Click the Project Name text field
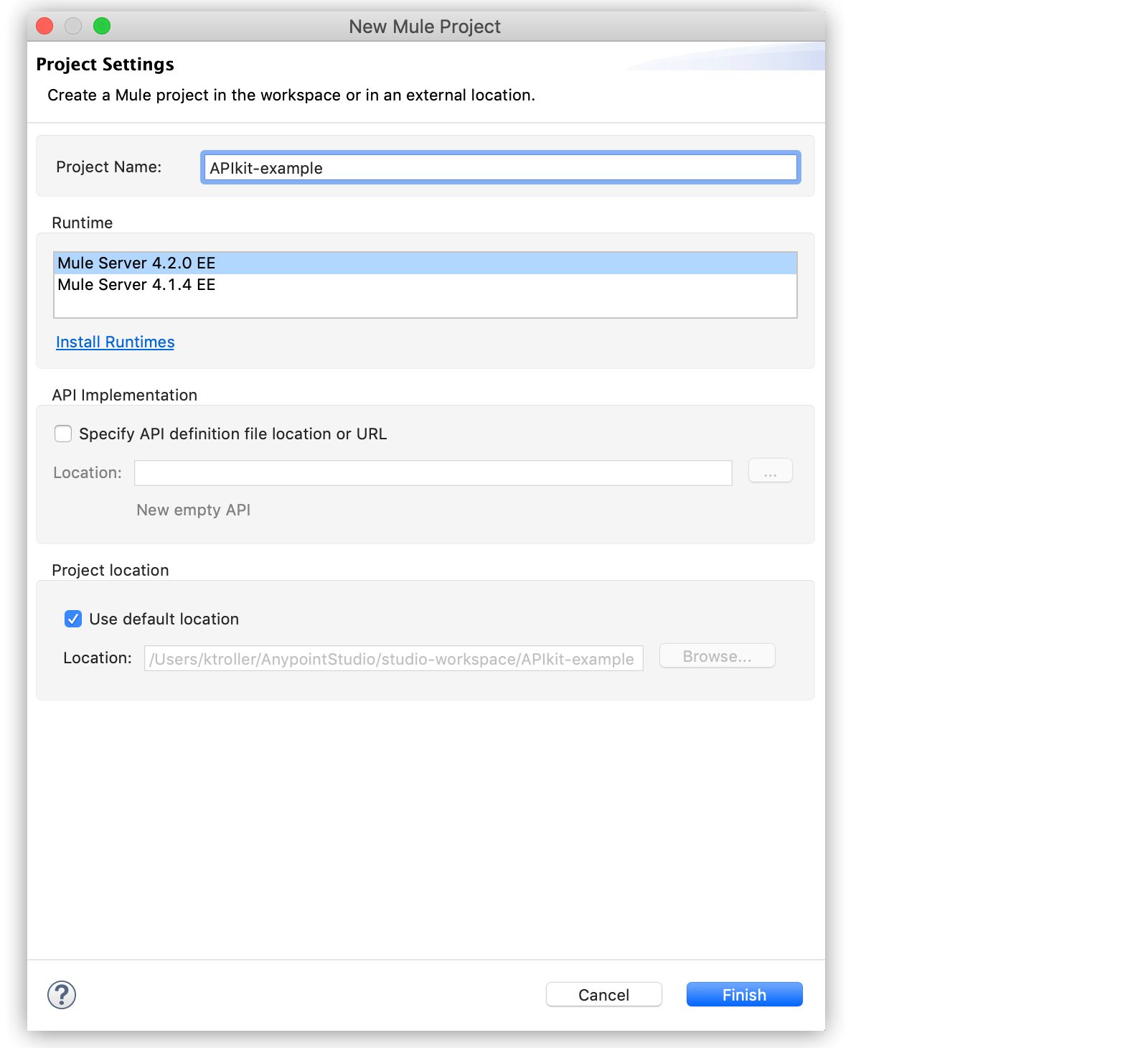Screen dimensions: 1148x1048 pyautogui.click(x=500, y=168)
